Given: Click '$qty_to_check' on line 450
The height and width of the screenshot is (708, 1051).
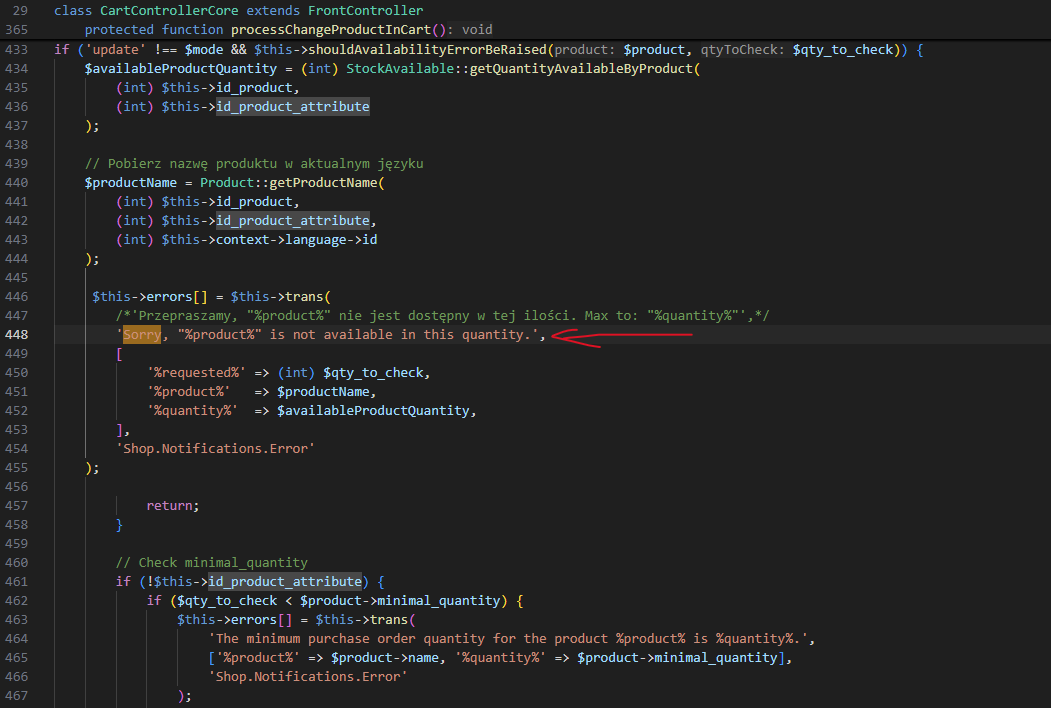Looking at the screenshot, I should [x=373, y=372].
